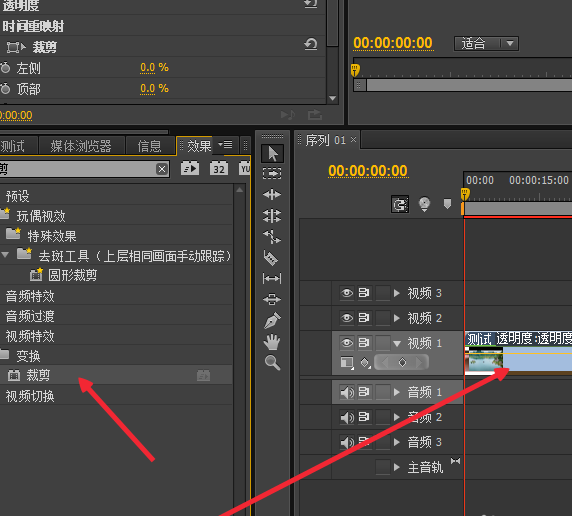572x516 pixels.
Task: Toggle visibility eye of 视频 3
Action: [x=347, y=293]
